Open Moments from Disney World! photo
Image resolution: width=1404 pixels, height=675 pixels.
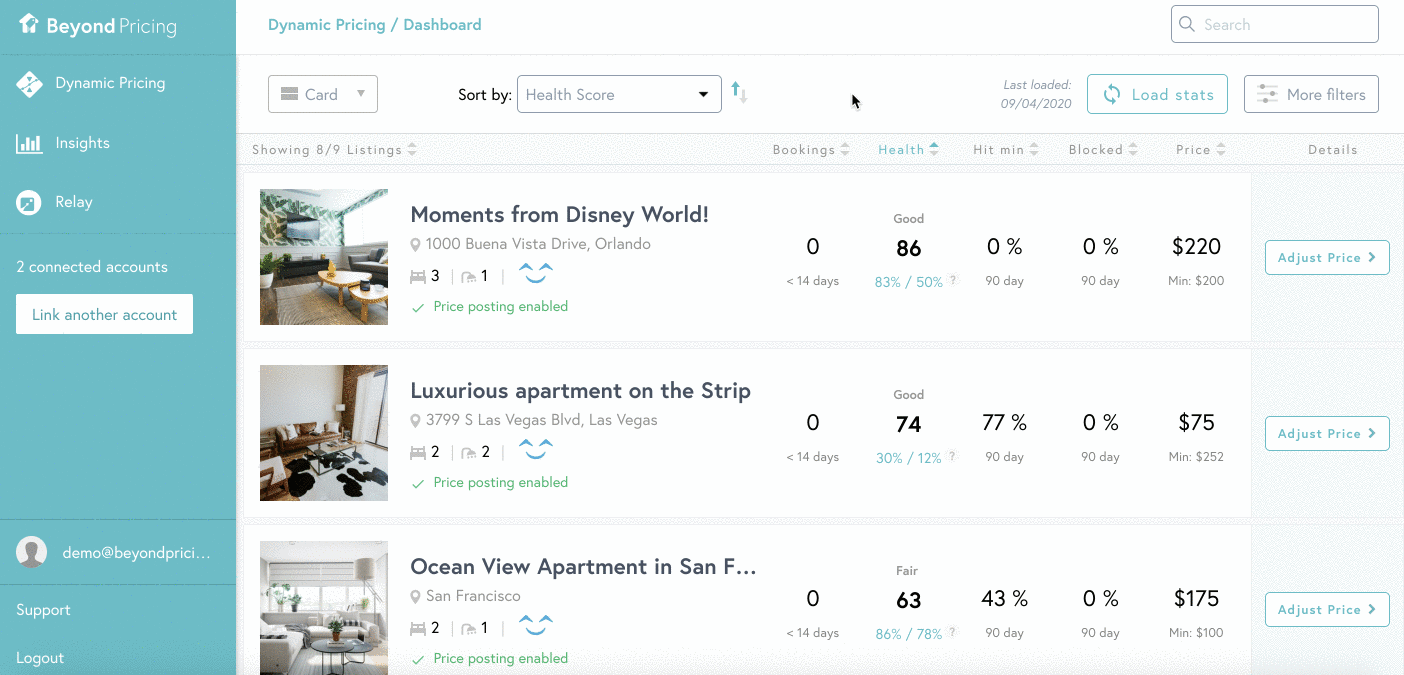point(324,257)
